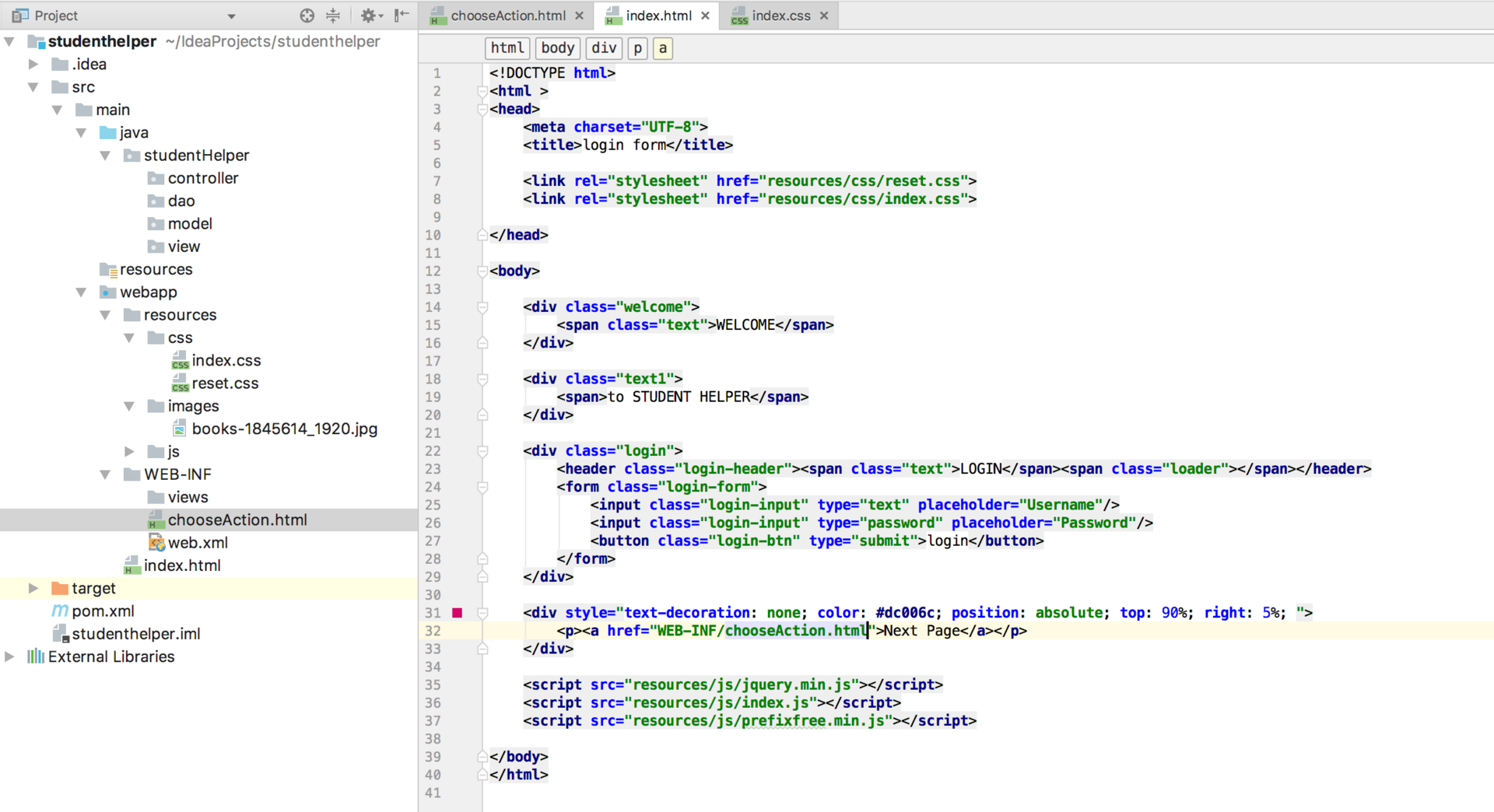The image size is (1494, 812).
Task: Click the target folder icon
Action: click(x=60, y=588)
